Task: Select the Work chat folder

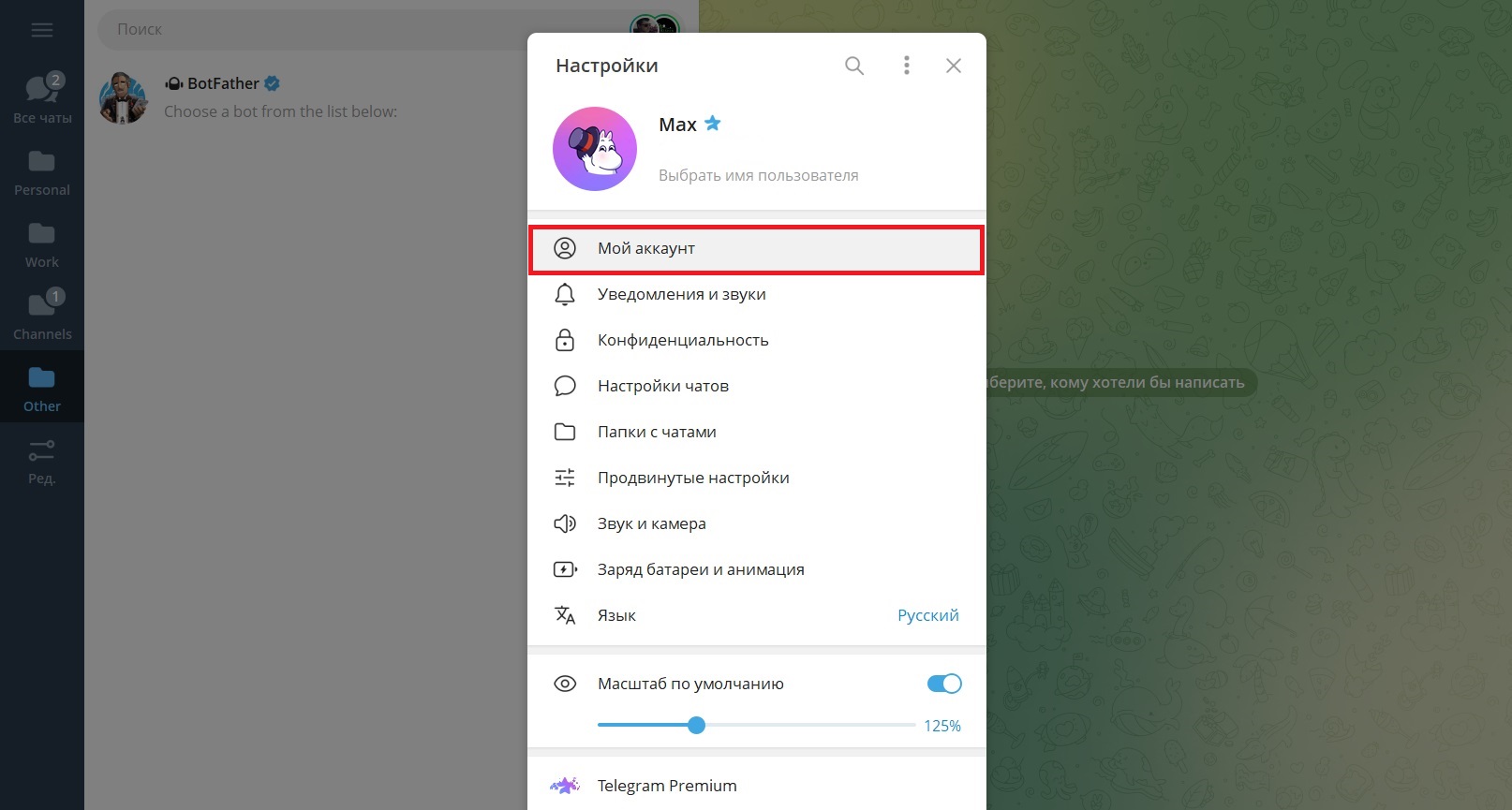Action: pyautogui.click(x=42, y=244)
